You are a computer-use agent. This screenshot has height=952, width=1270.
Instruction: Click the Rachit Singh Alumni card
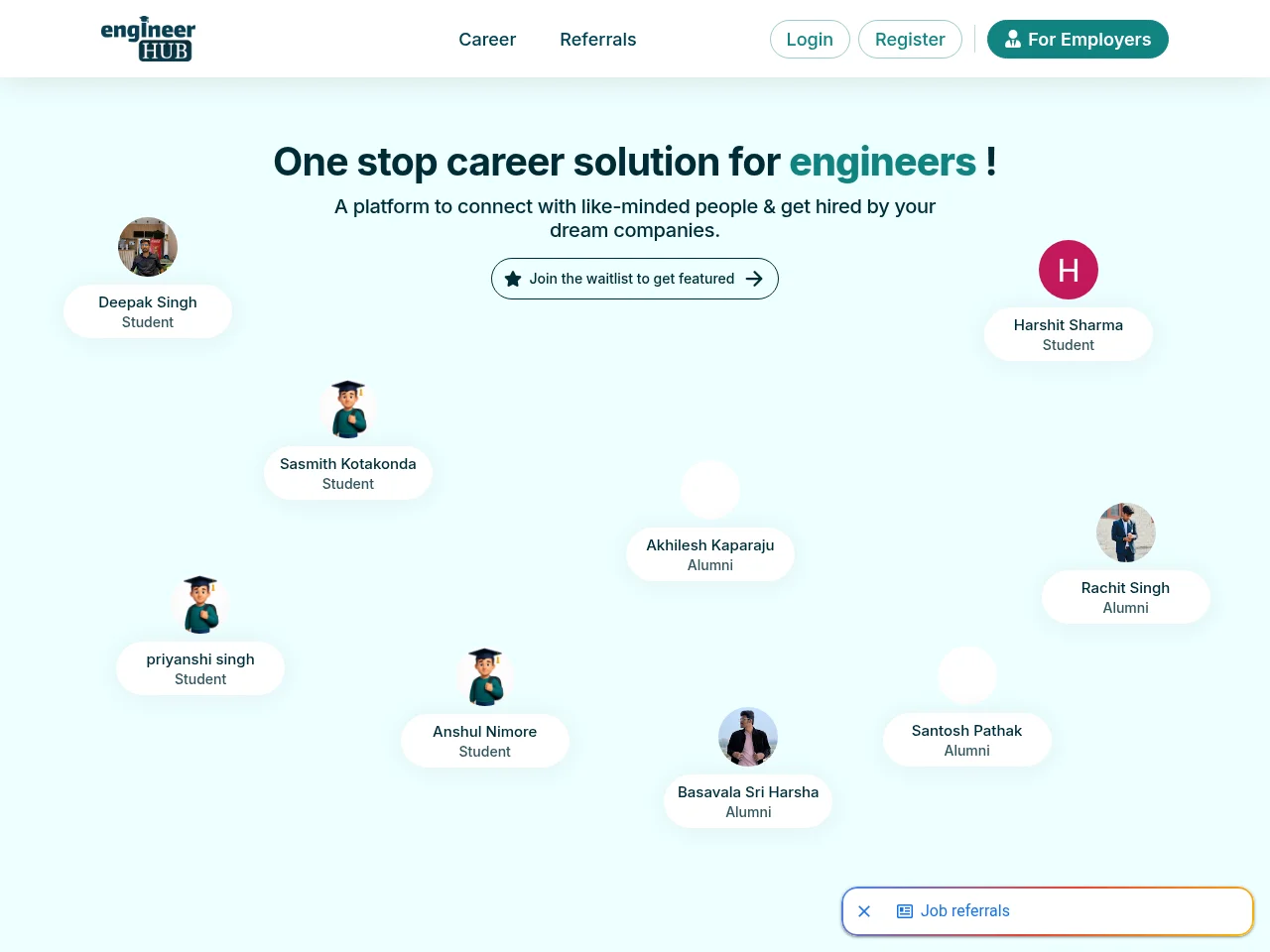coord(1126,597)
